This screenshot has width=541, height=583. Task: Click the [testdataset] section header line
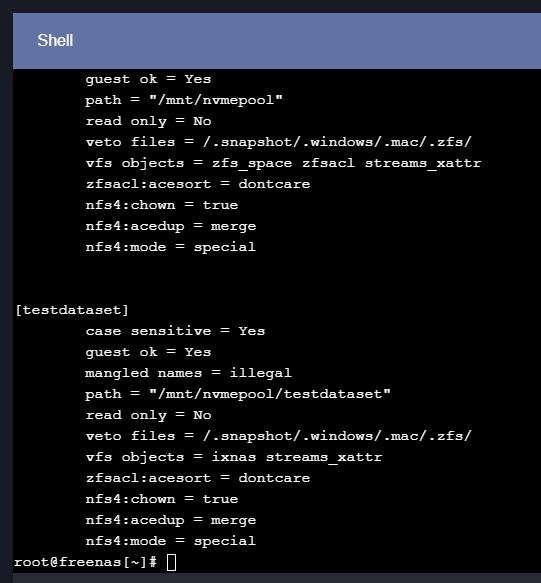click(72, 310)
